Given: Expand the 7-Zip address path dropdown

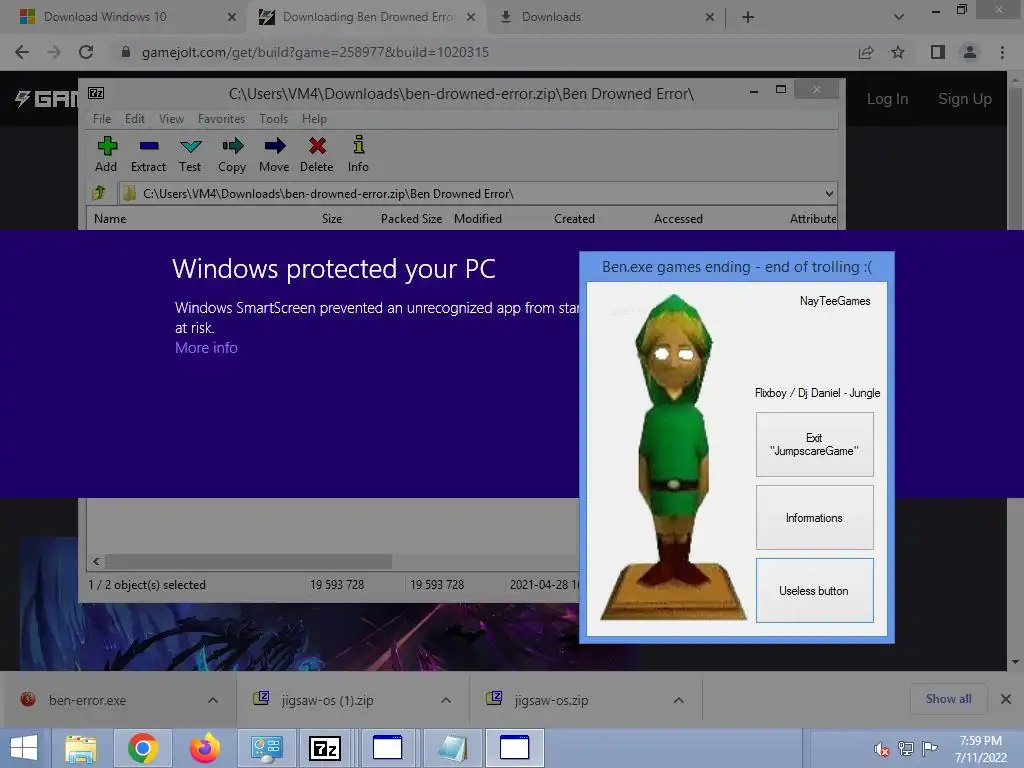Looking at the screenshot, I should click(x=829, y=193).
